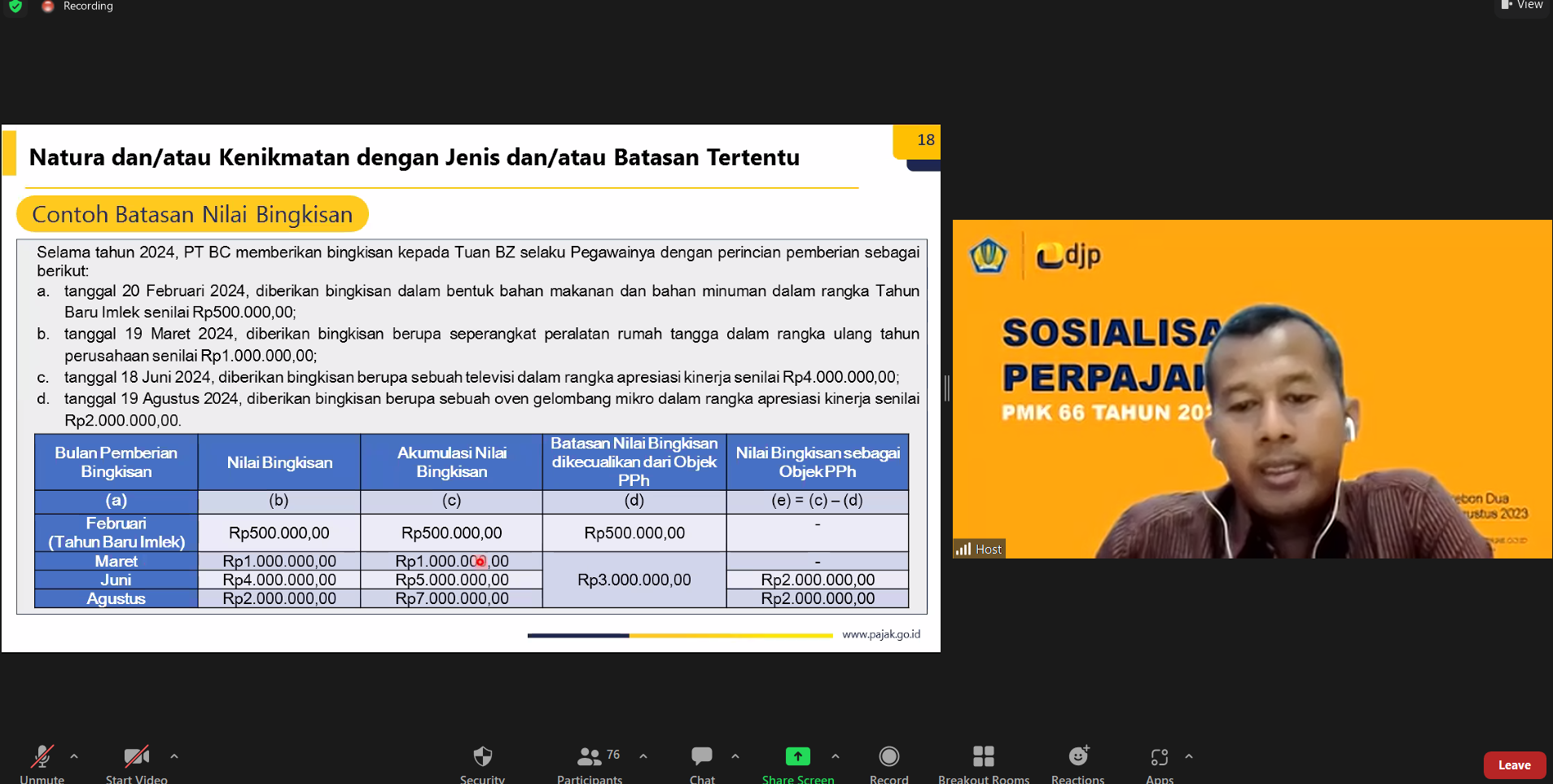Unmute the microphone
The image size is (1553, 784).
[42, 757]
